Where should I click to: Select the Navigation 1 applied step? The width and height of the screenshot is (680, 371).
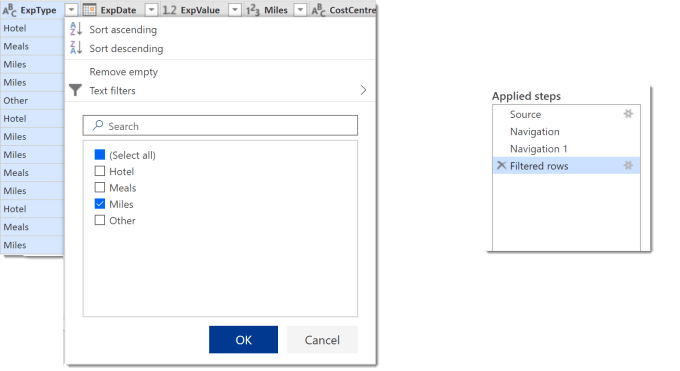(x=566, y=149)
